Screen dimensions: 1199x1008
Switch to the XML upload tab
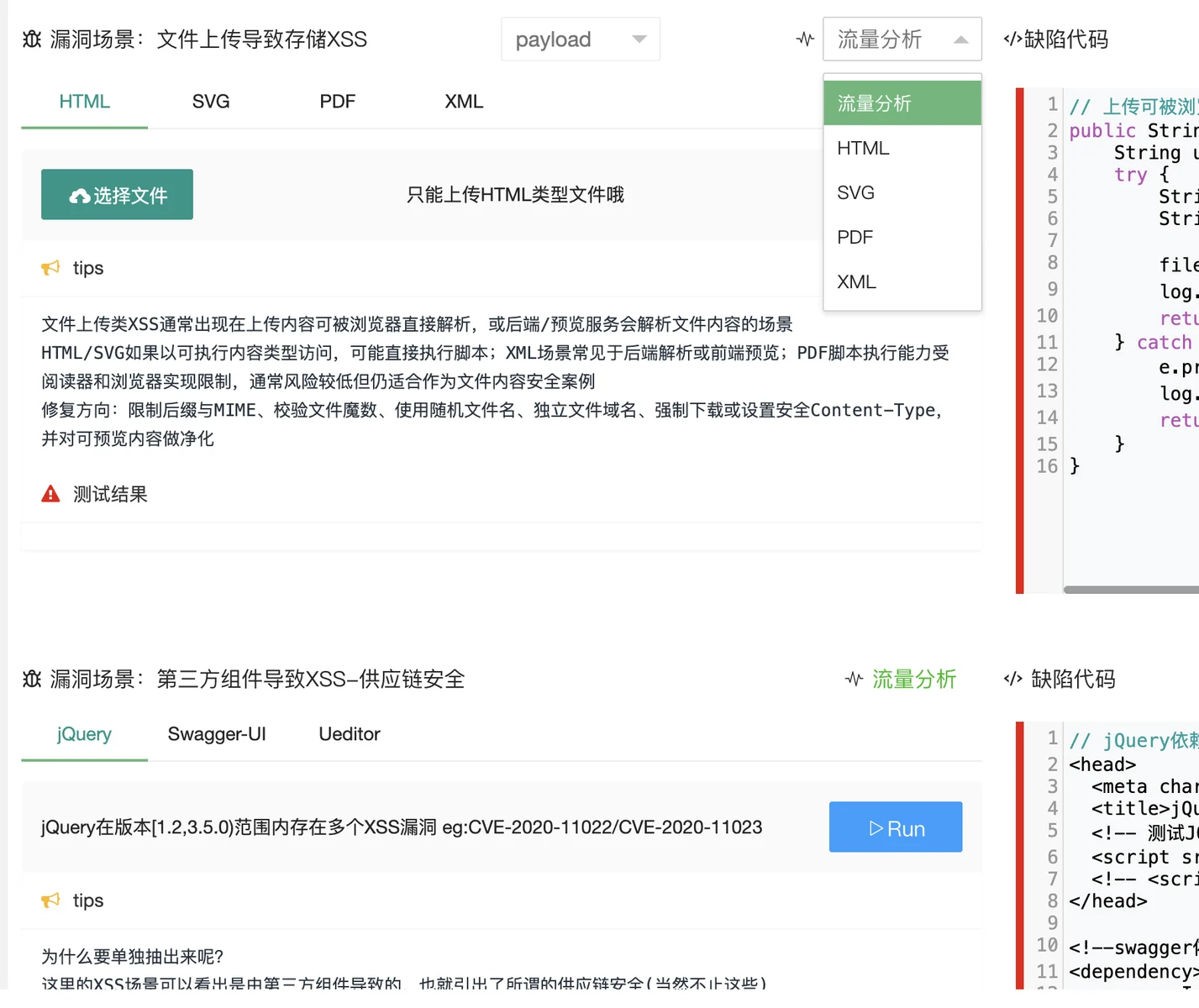click(x=464, y=102)
